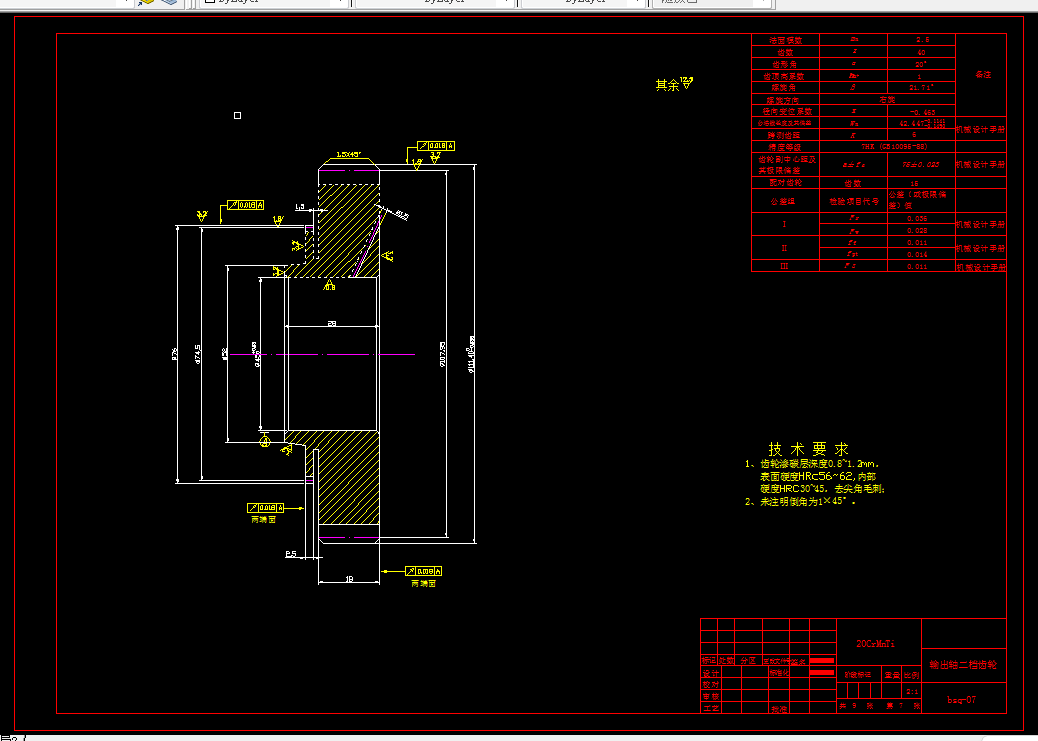Image resolution: width=1038 pixels, height=741 pixels.
Task: Click the 法面模数 table cell
Action: [785, 40]
